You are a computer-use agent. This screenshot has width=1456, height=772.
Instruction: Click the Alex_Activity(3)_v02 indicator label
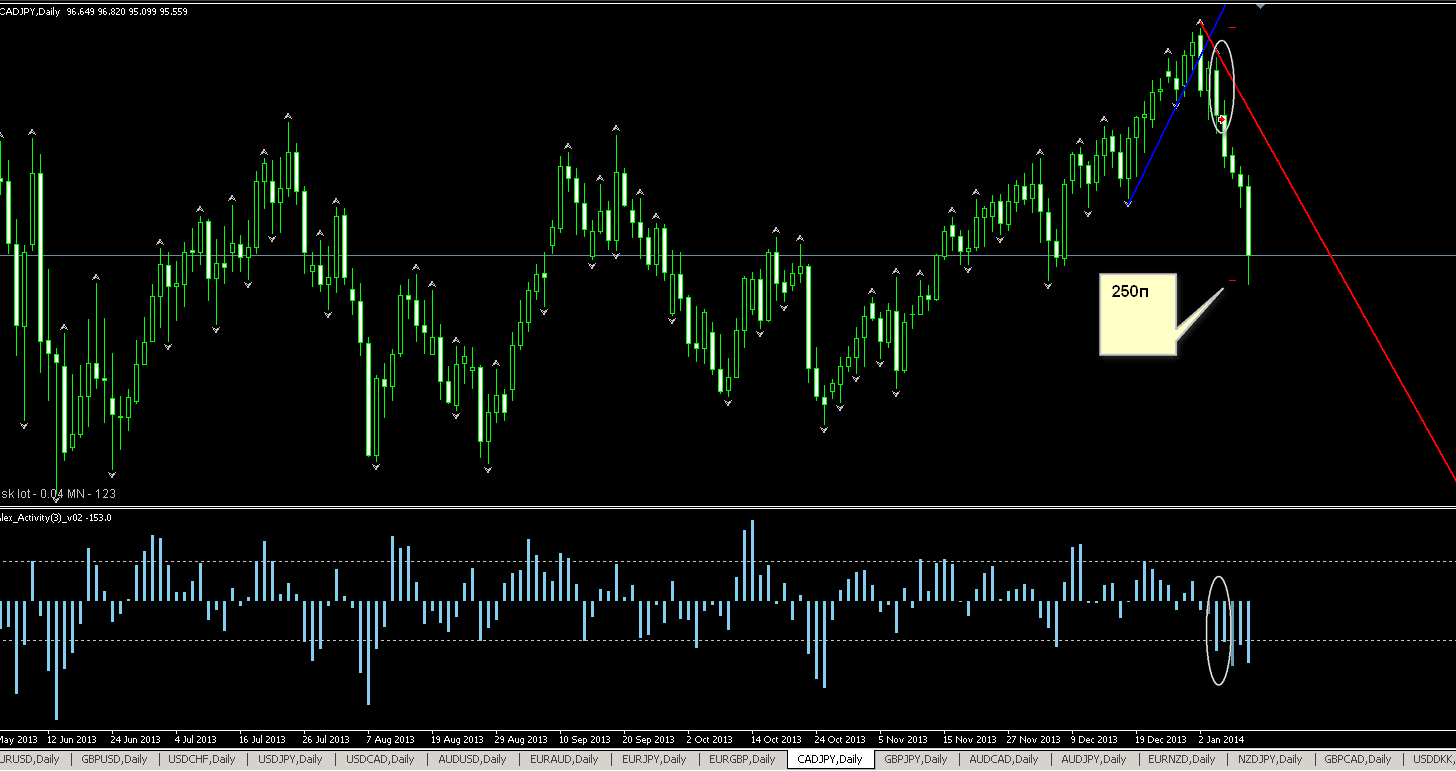55,517
